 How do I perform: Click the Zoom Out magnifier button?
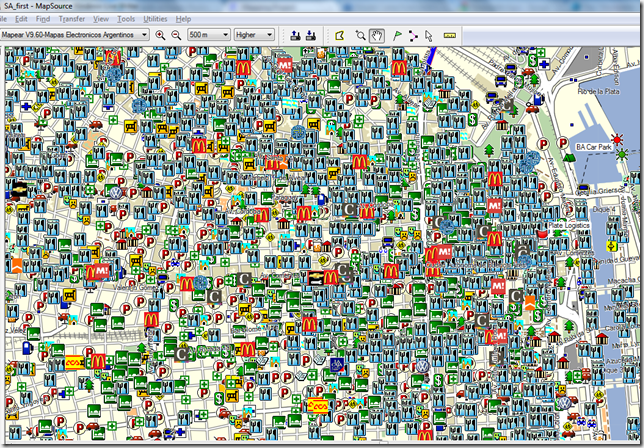pos(176,35)
